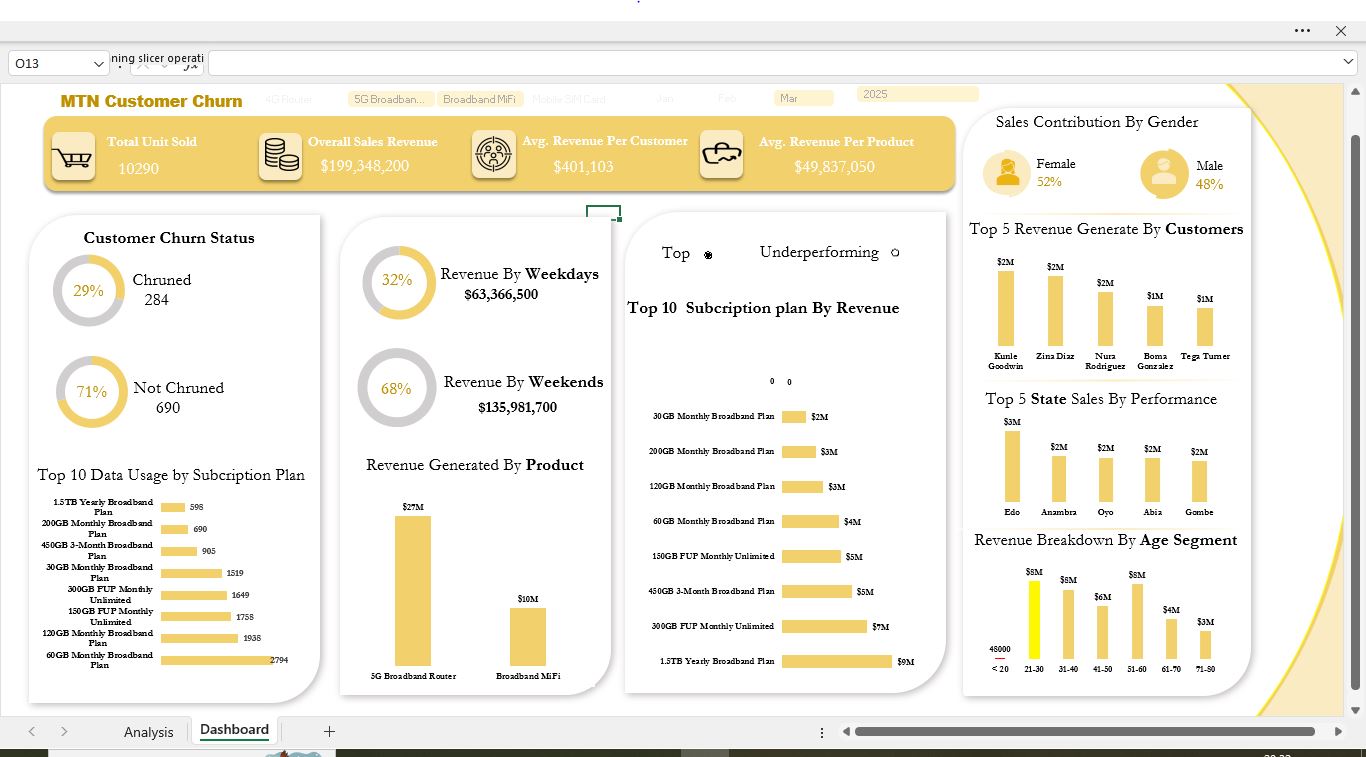
Task: Select the Underperforming radio button
Action: point(895,253)
